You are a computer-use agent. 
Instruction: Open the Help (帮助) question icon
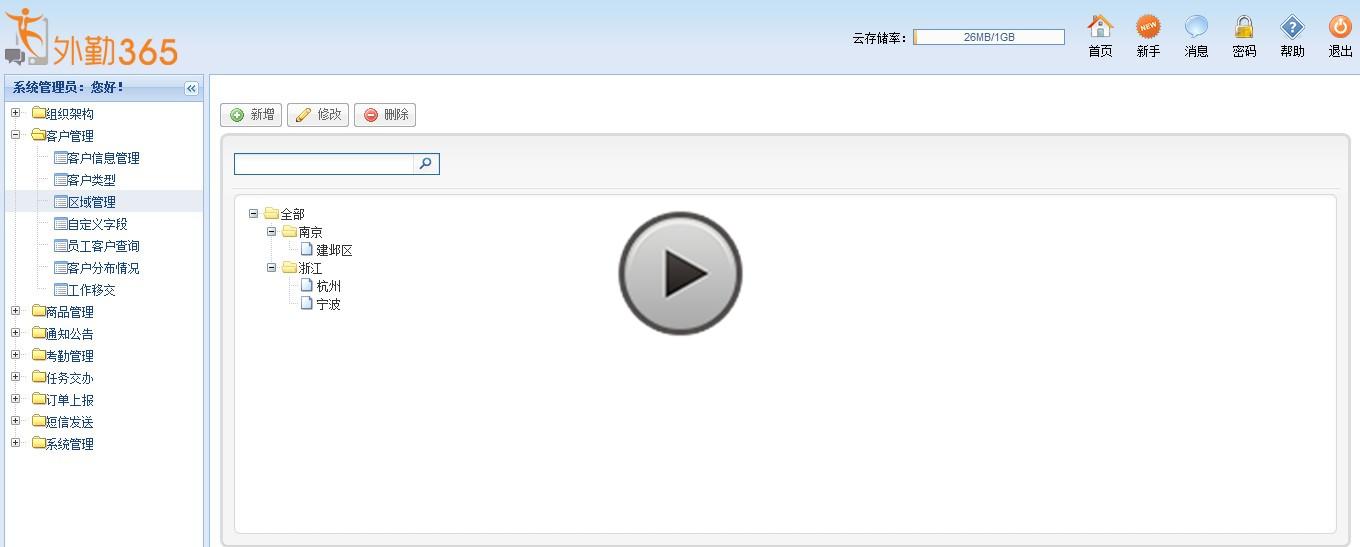pos(1292,27)
